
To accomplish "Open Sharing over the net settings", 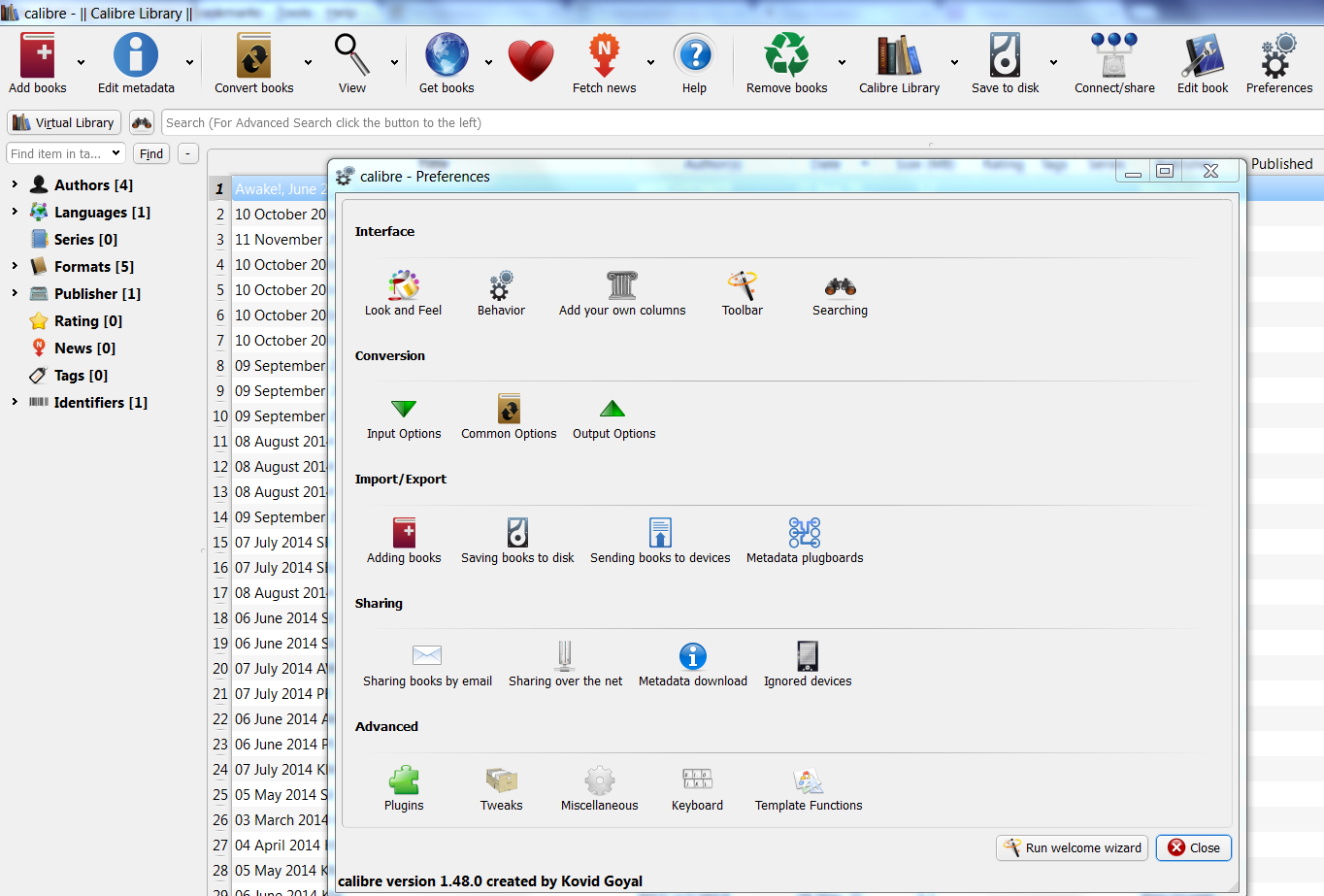I will [x=566, y=665].
